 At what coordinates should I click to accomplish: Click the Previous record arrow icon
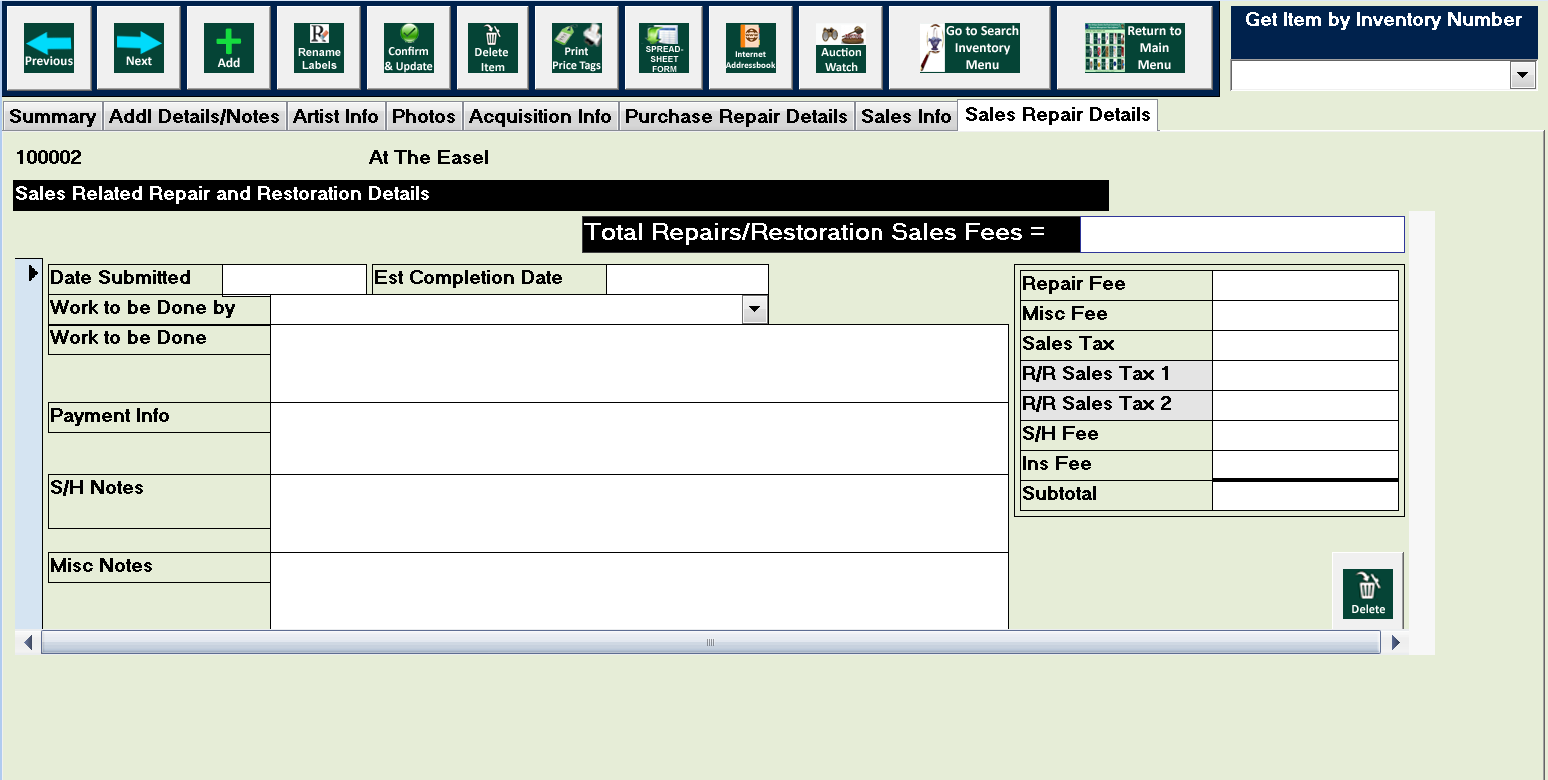[x=49, y=48]
